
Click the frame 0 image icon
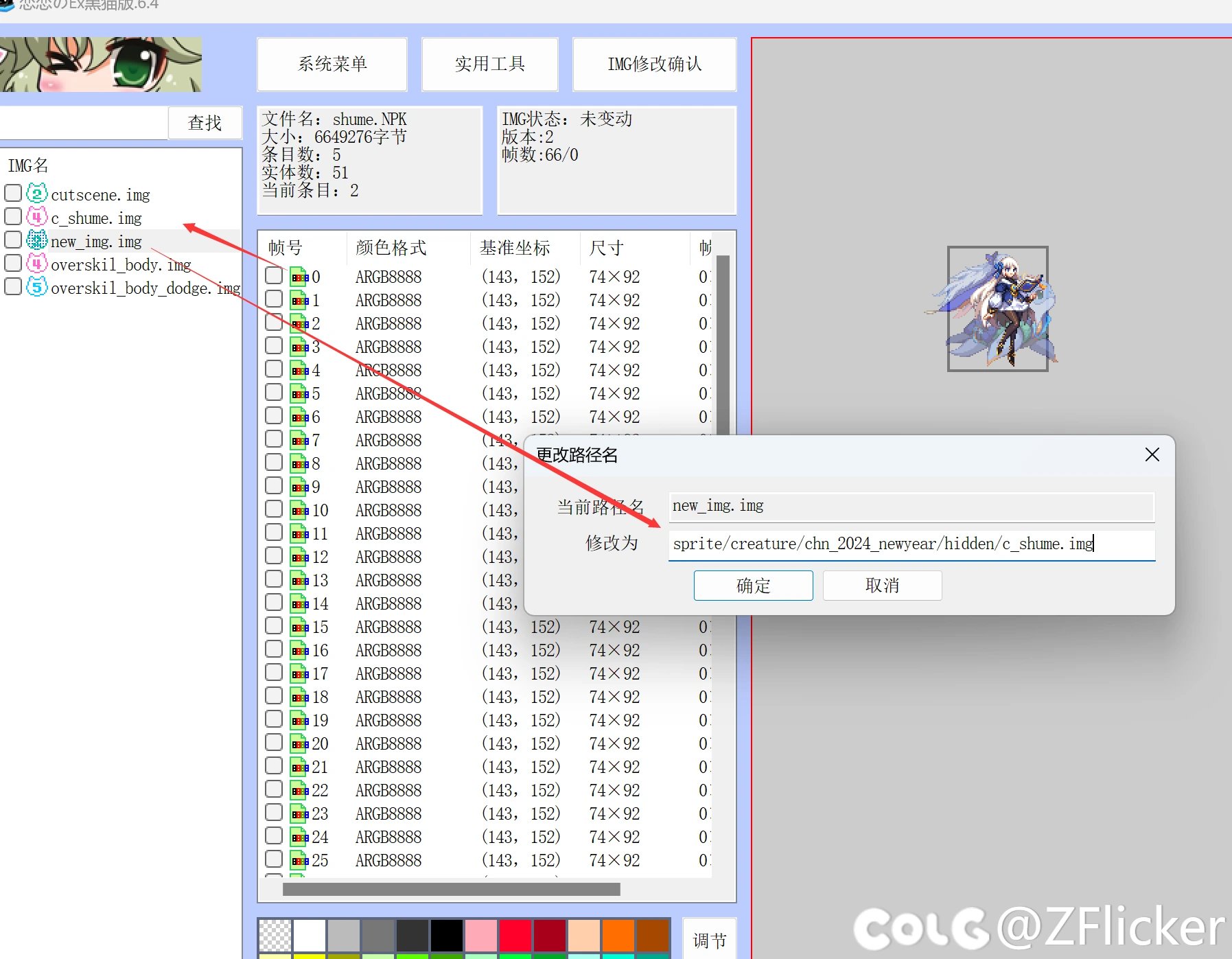click(x=299, y=277)
